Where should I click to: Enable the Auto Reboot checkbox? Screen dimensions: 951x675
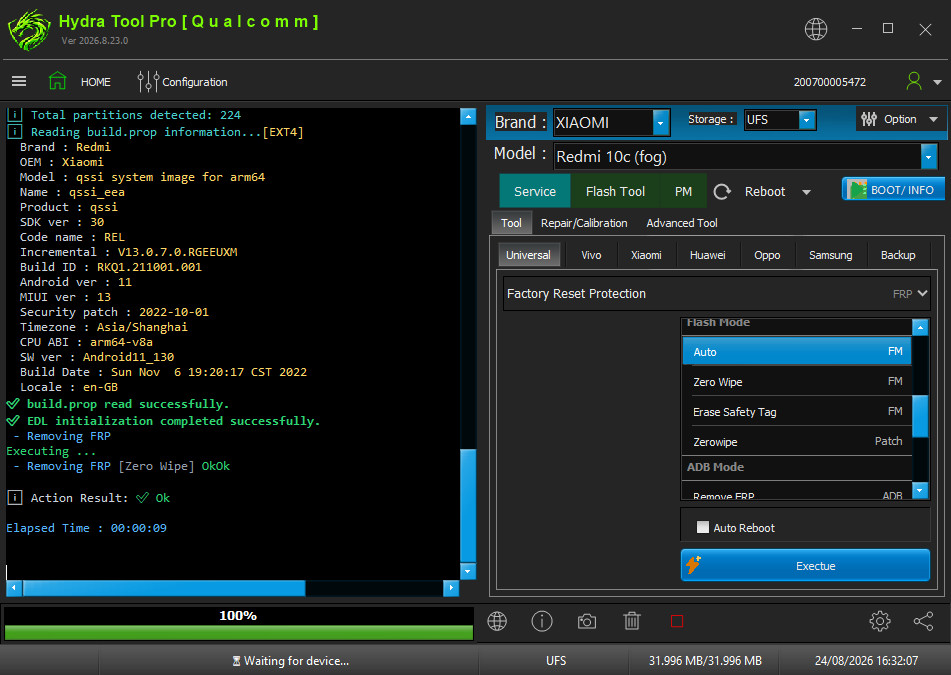[x=702, y=527]
